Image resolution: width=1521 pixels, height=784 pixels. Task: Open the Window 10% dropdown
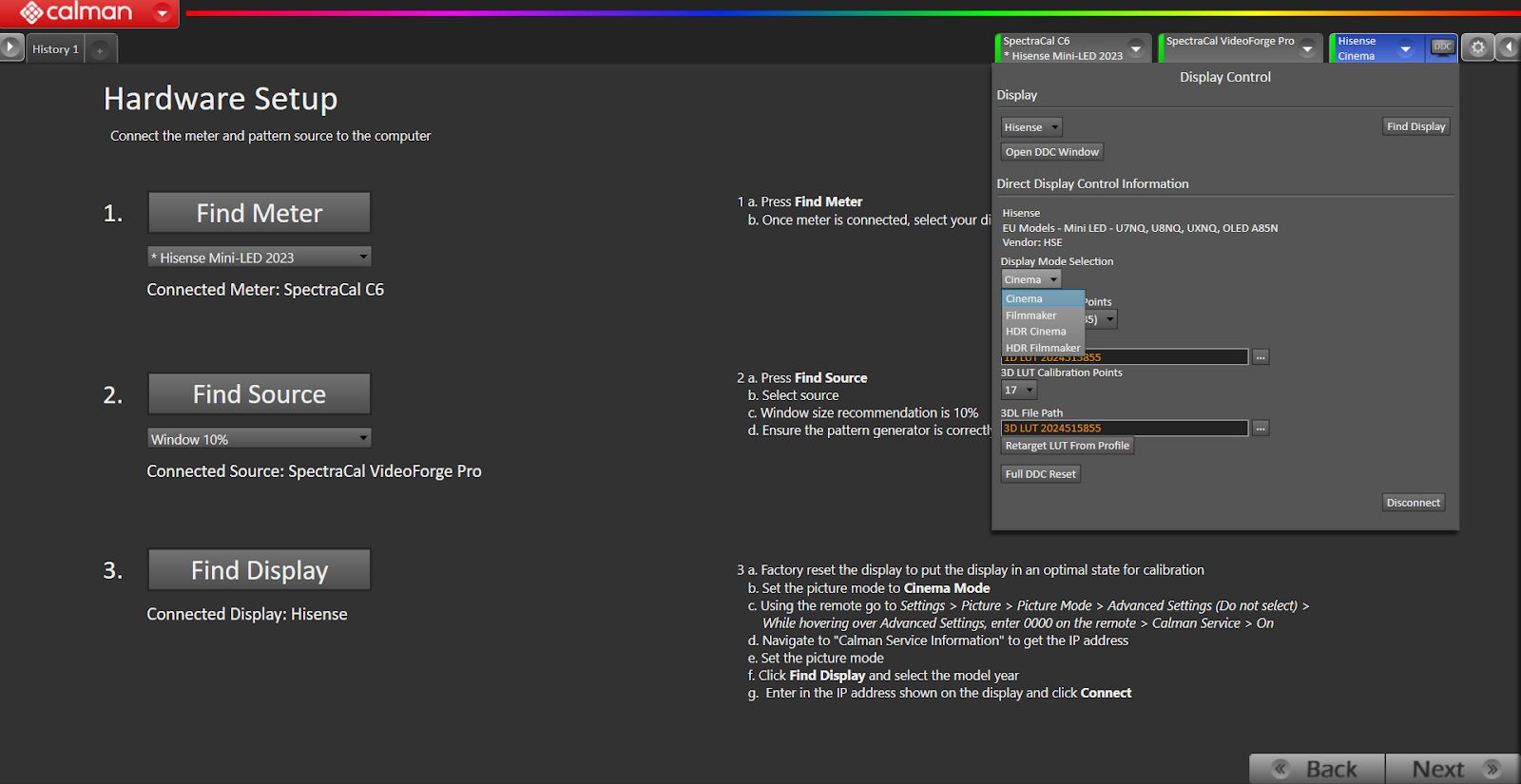click(260, 439)
